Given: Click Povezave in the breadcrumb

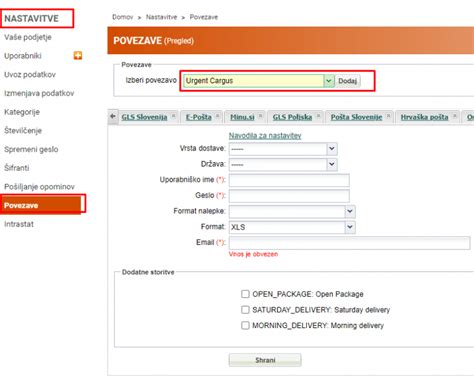Looking at the screenshot, I should pos(204,17).
